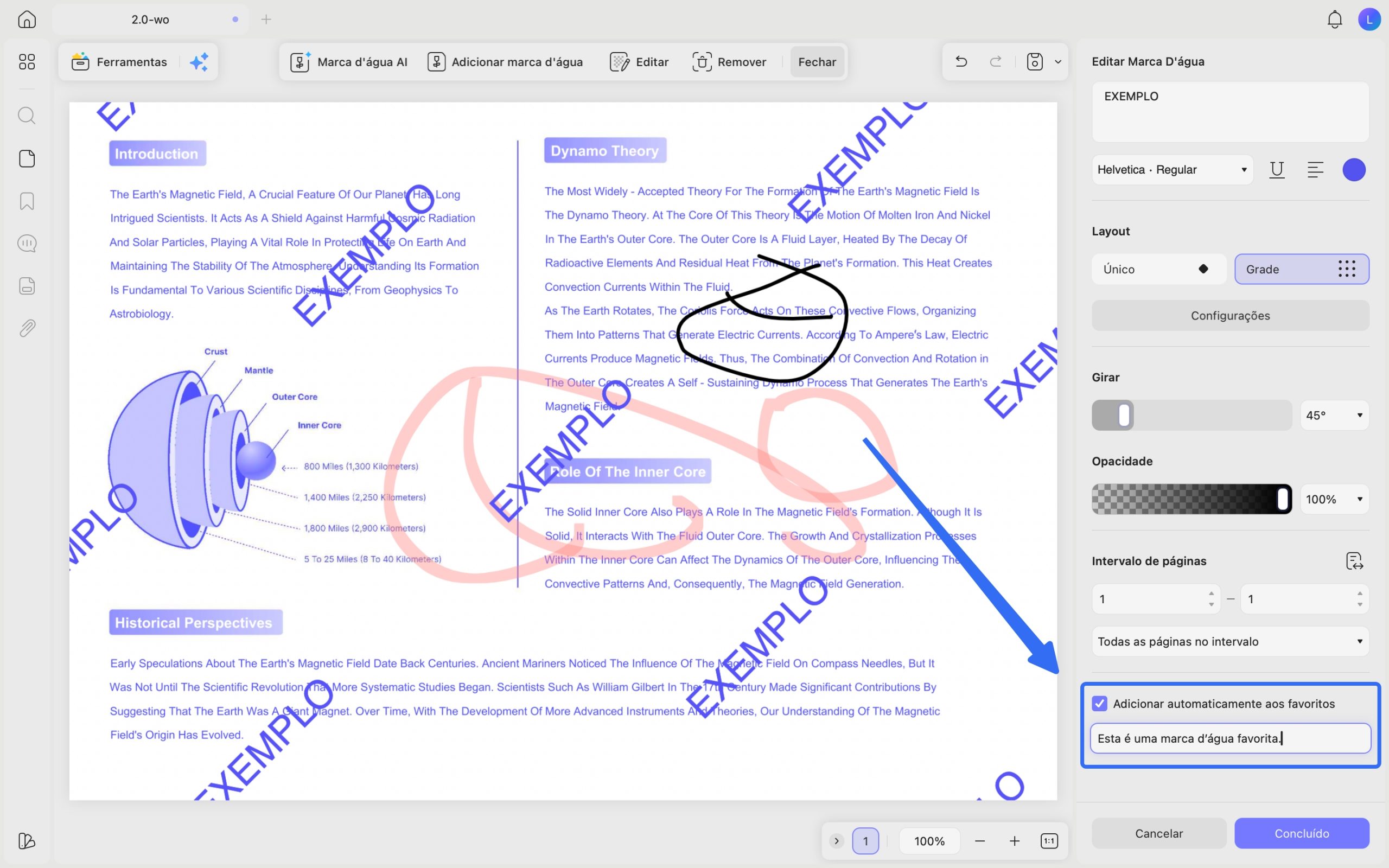Click the favorite watermark name field
This screenshot has height=868, width=1389.
pyautogui.click(x=1230, y=738)
